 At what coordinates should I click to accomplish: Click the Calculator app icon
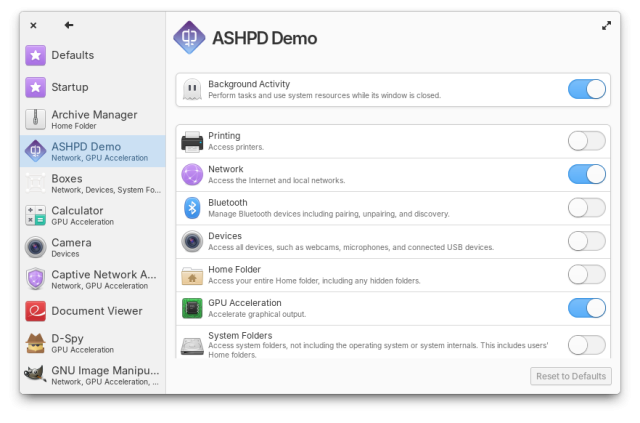point(36,215)
